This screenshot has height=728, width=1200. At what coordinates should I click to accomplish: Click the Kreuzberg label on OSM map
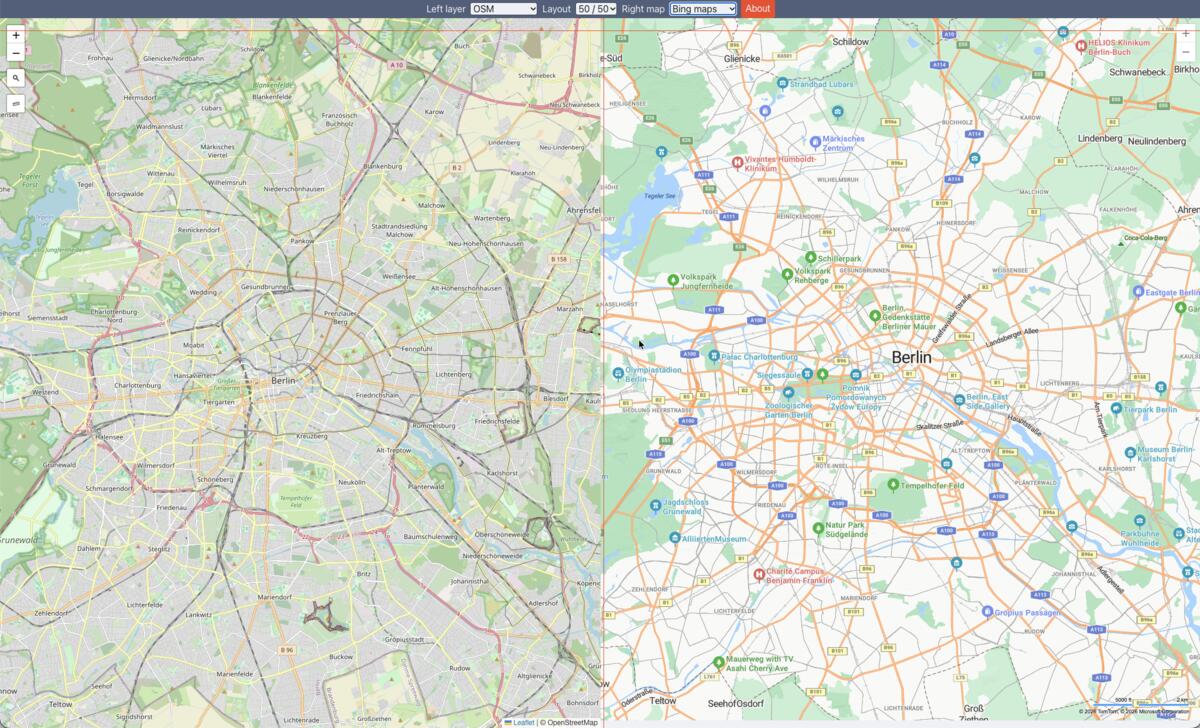pos(311,436)
